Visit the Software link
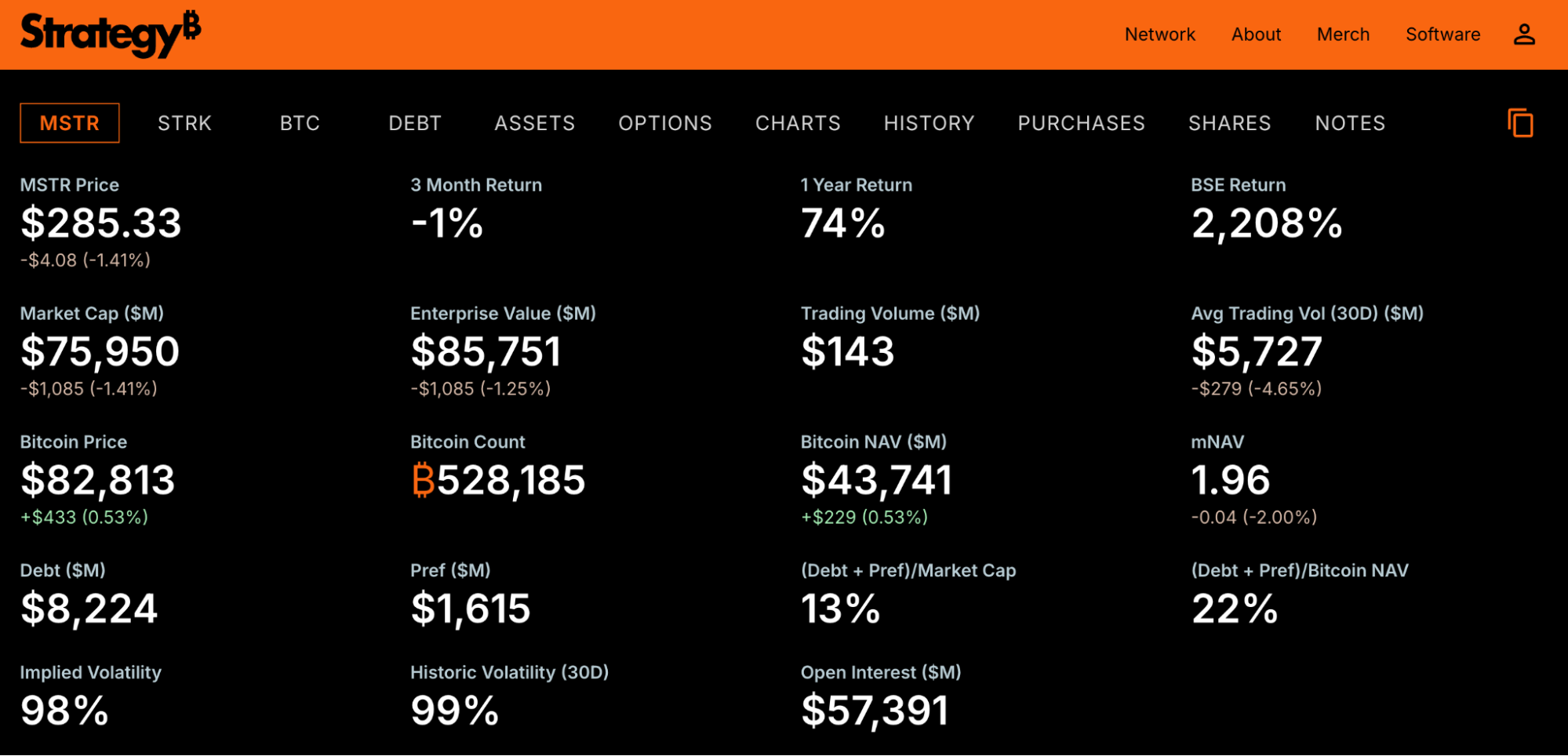 tap(1442, 35)
